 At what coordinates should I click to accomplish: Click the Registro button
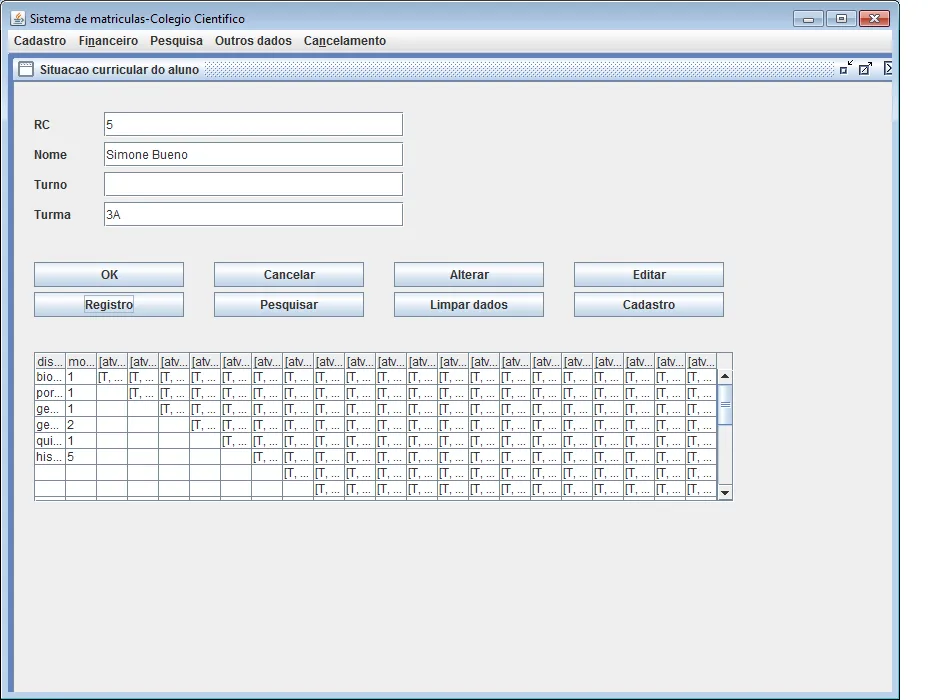109,305
